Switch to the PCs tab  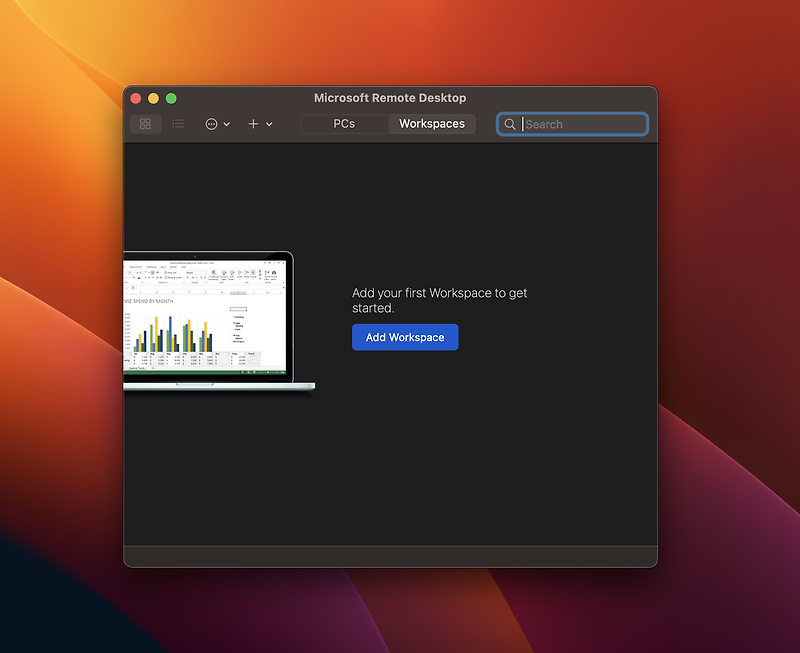coord(344,124)
